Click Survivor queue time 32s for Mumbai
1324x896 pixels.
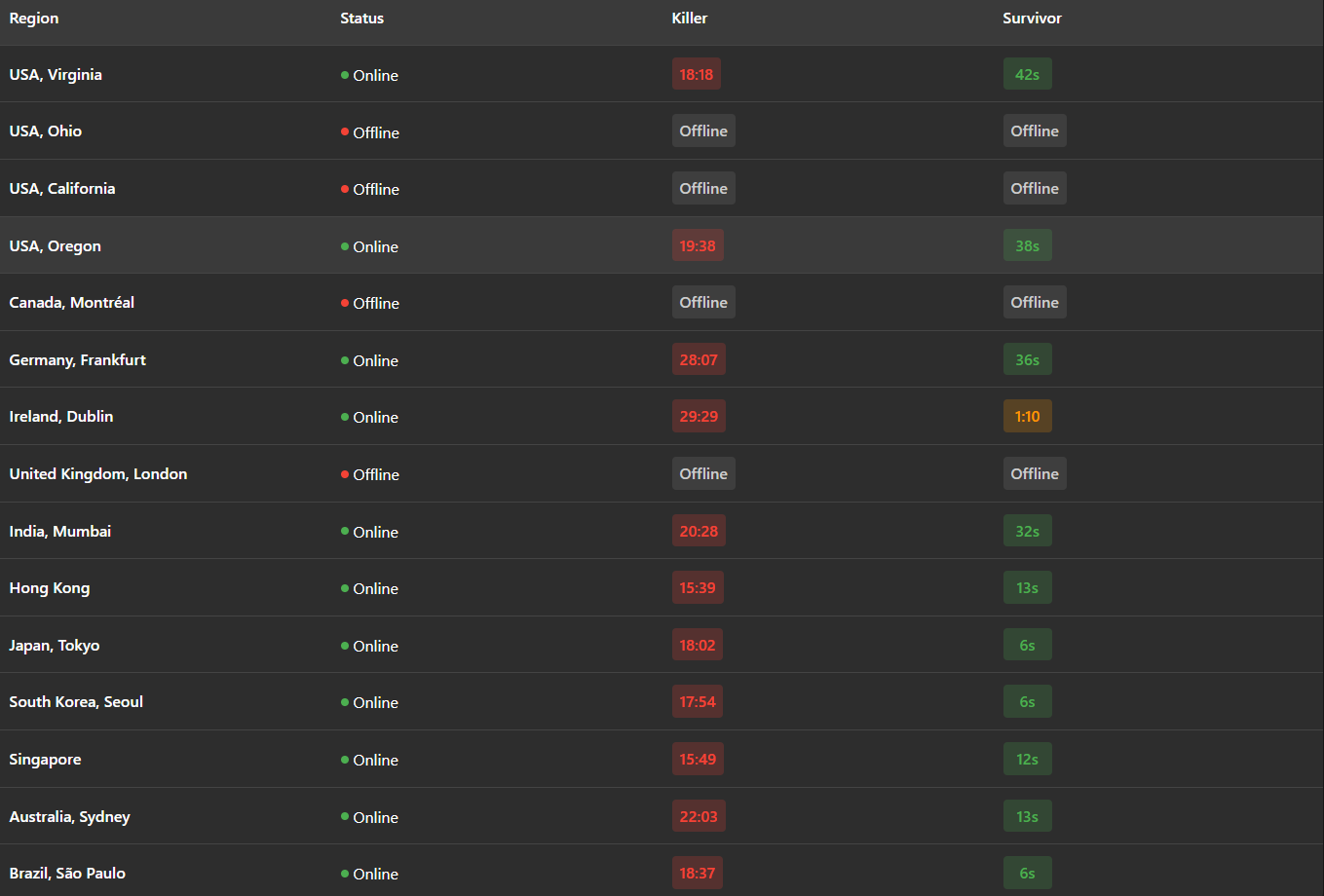(x=1028, y=531)
